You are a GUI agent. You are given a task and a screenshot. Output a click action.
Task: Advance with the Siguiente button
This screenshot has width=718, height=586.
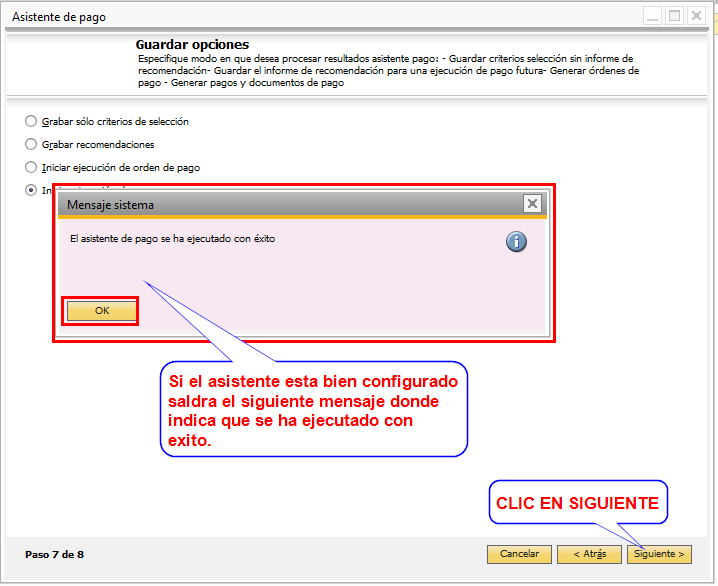click(x=659, y=554)
